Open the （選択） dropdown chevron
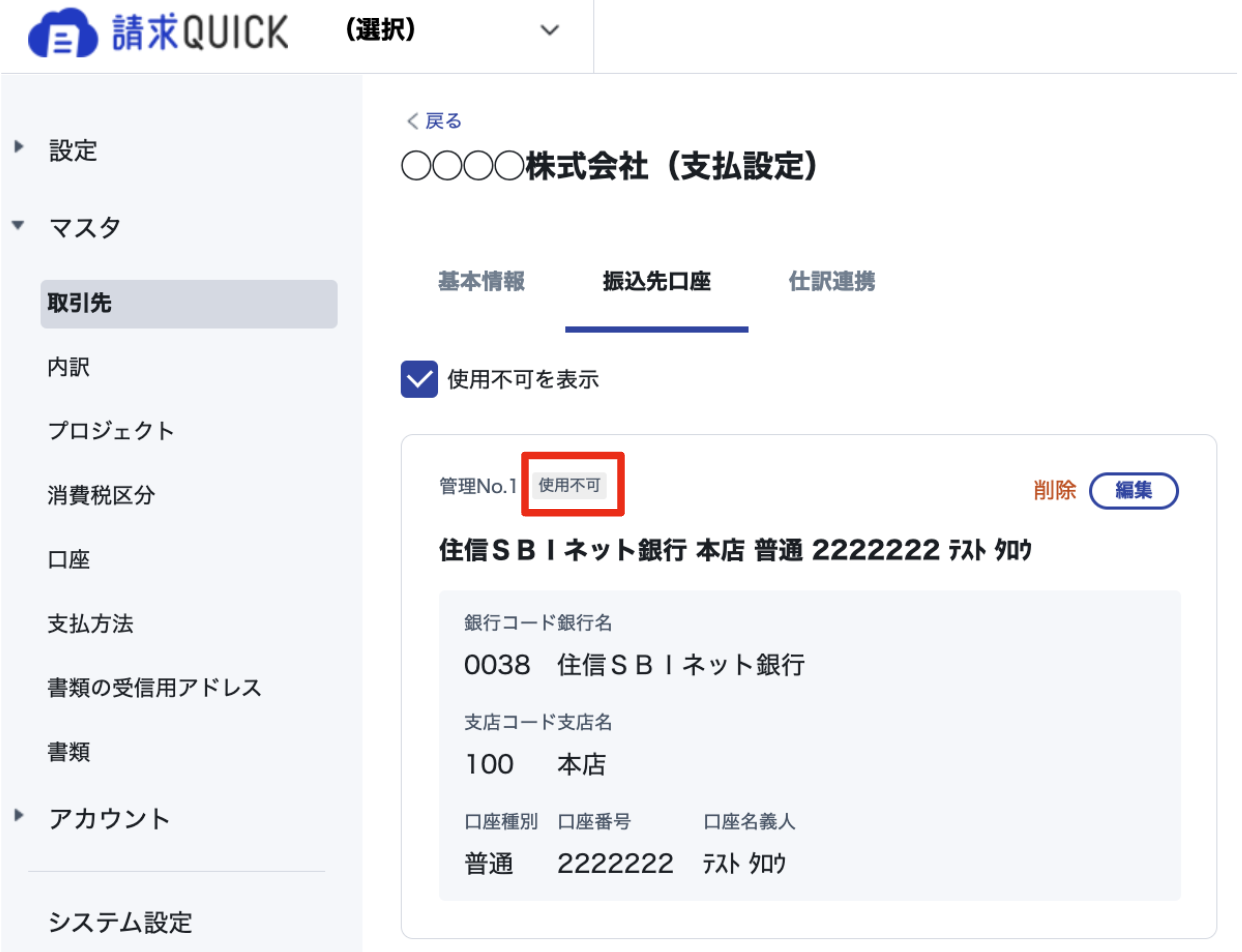 [x=550, y=31]
